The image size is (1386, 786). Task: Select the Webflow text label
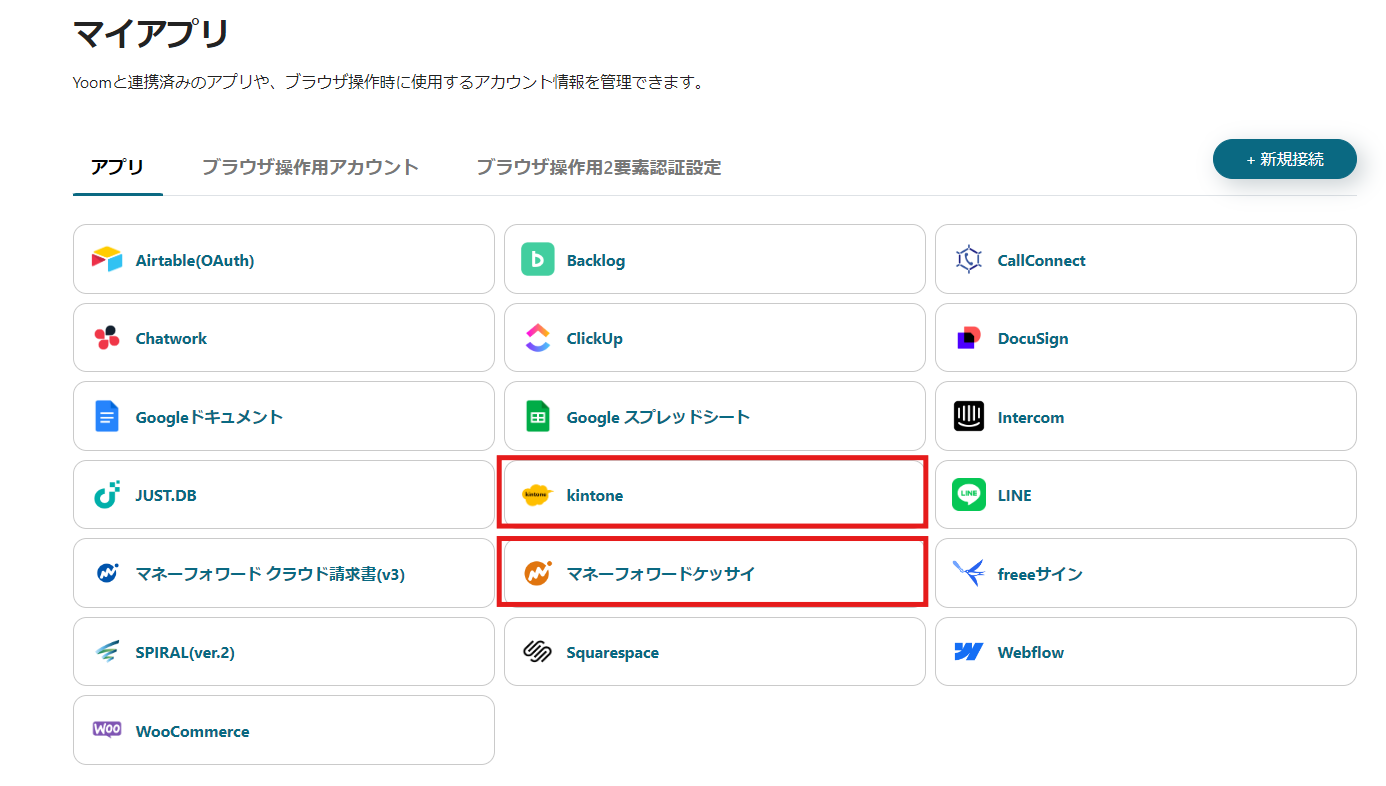pos(1031,653)
